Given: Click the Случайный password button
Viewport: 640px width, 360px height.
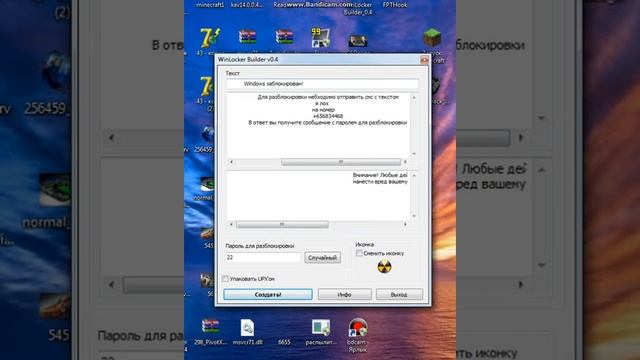Looking at the screenshot, I should [x=322, y=258].
